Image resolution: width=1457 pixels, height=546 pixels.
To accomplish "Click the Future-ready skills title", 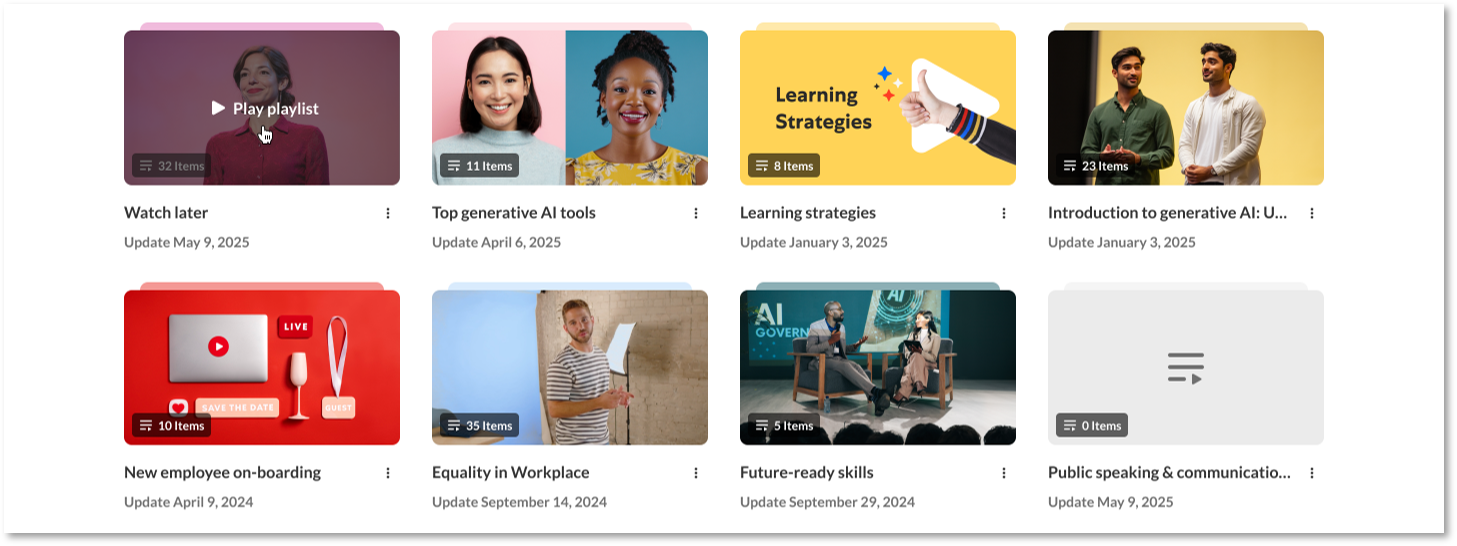I will (807, 472).
